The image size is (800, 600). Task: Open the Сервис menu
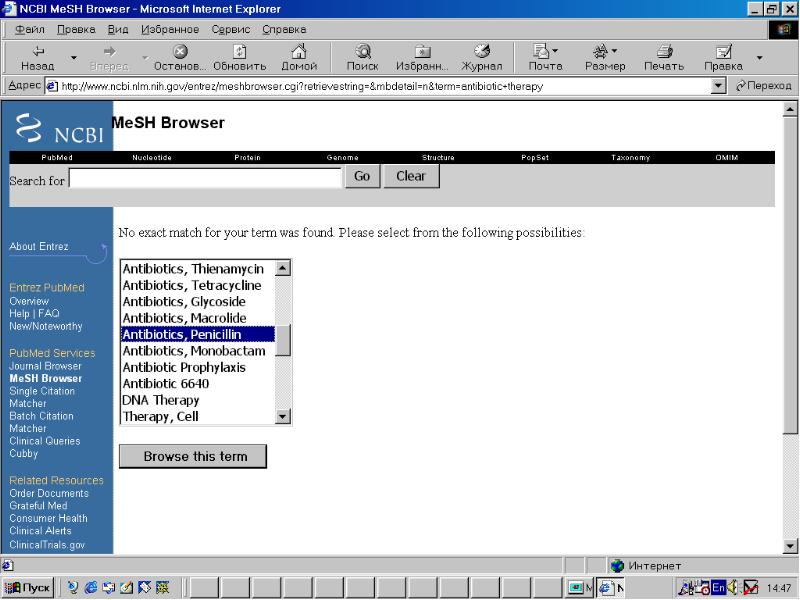pyautogui.click(x=231, y=30)
